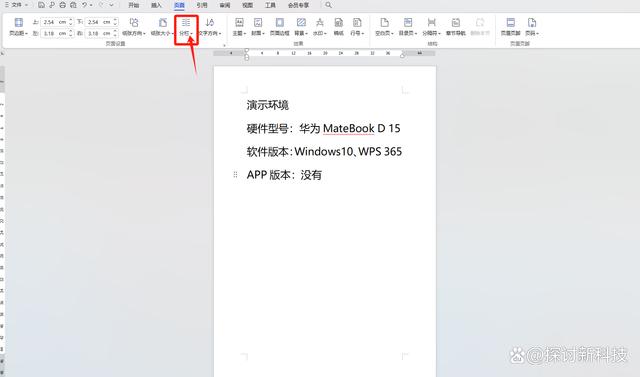
Task: Open the 背景 background menu
Action: click(x=301, y=27)
